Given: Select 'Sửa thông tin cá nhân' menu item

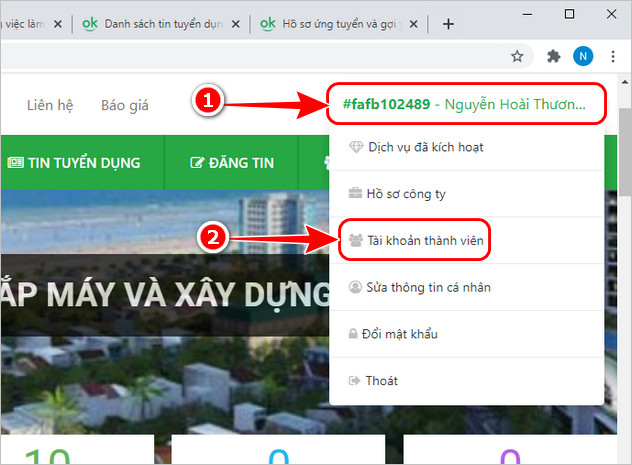Looking at the screenshot, I should coord(466,287).
